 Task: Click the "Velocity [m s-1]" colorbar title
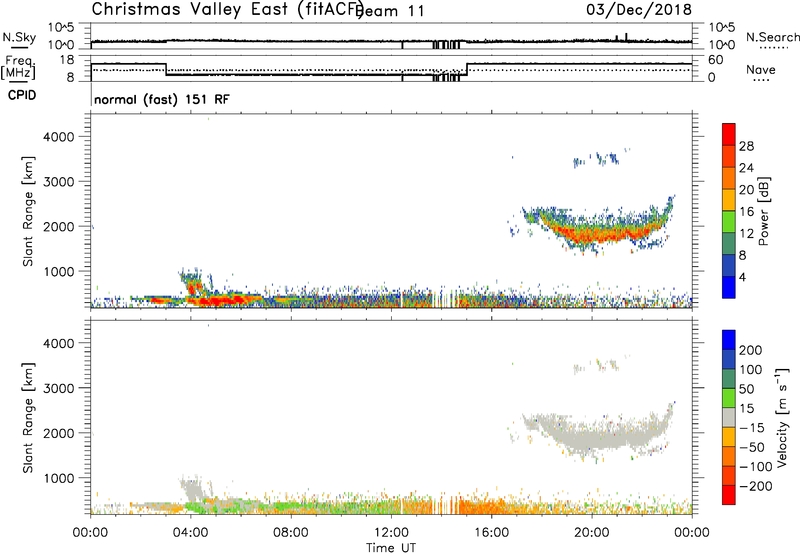coord(781,418)
